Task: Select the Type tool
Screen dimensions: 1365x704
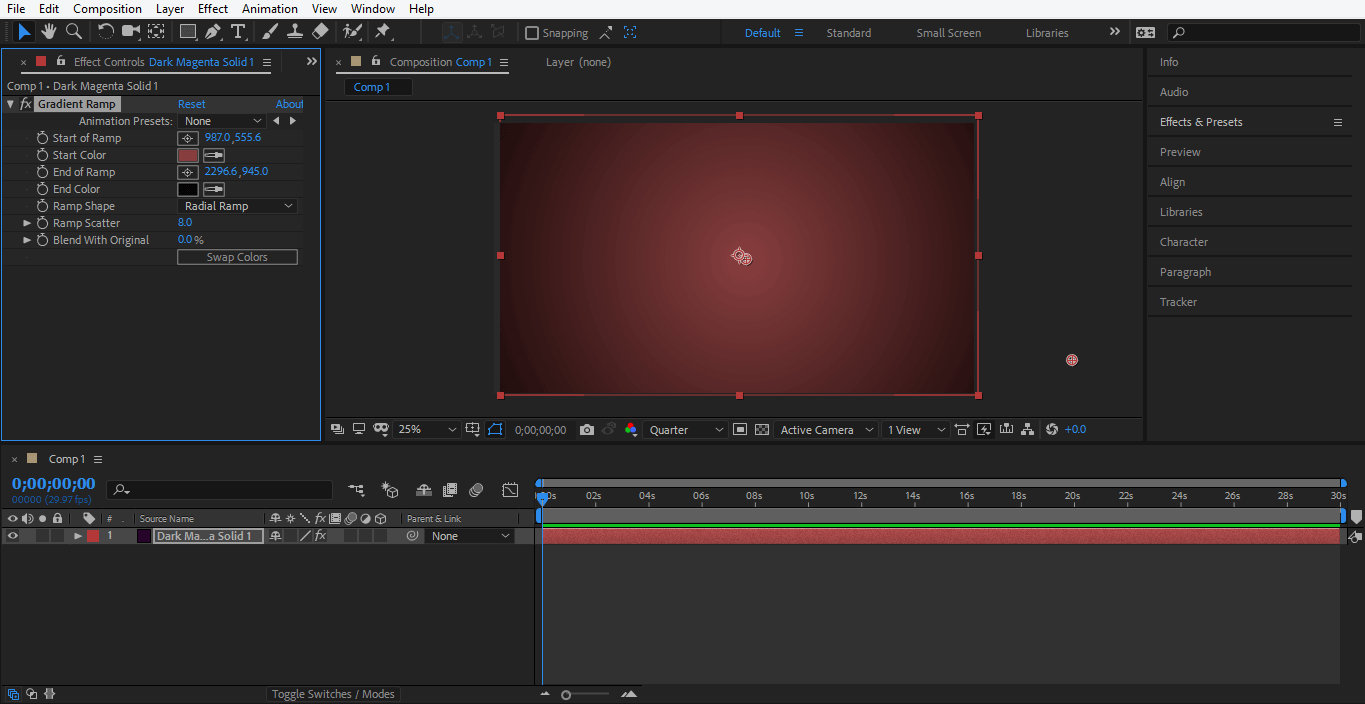Action: tap(238, 32)
